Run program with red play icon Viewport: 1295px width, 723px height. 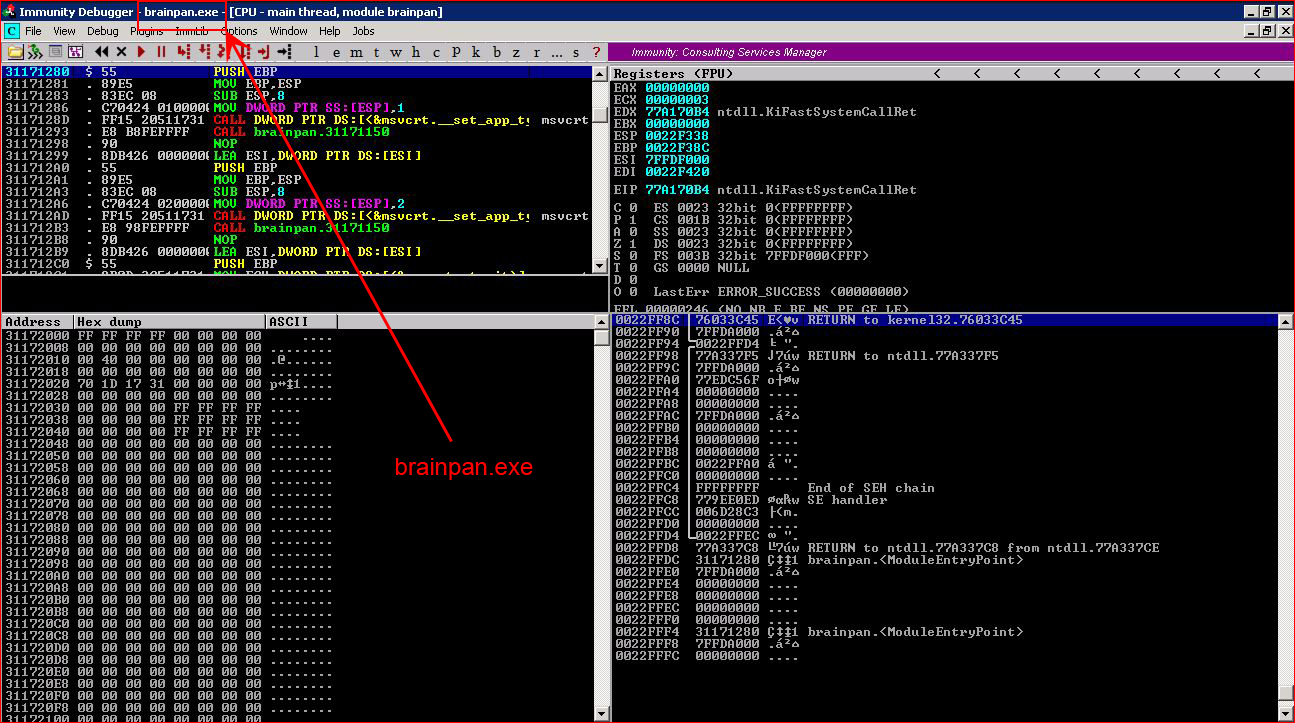click(x=141, y=51)
